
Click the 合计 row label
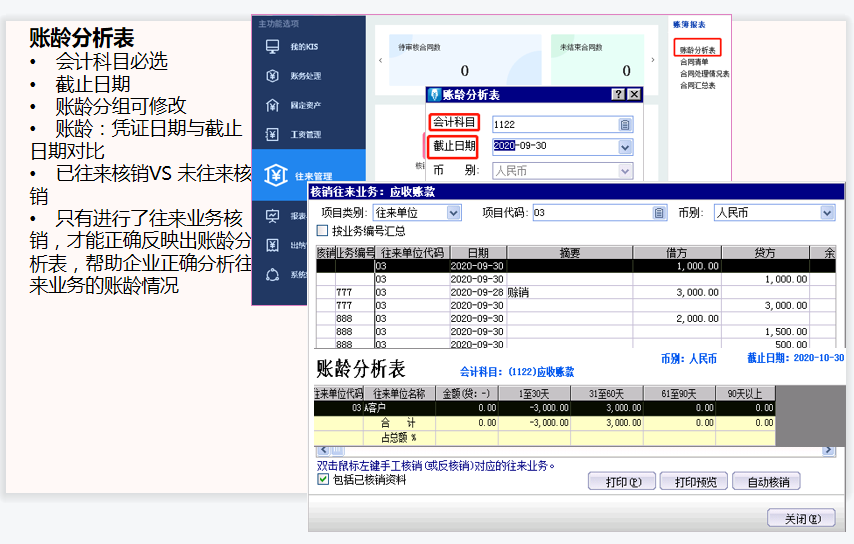(398, 423)
